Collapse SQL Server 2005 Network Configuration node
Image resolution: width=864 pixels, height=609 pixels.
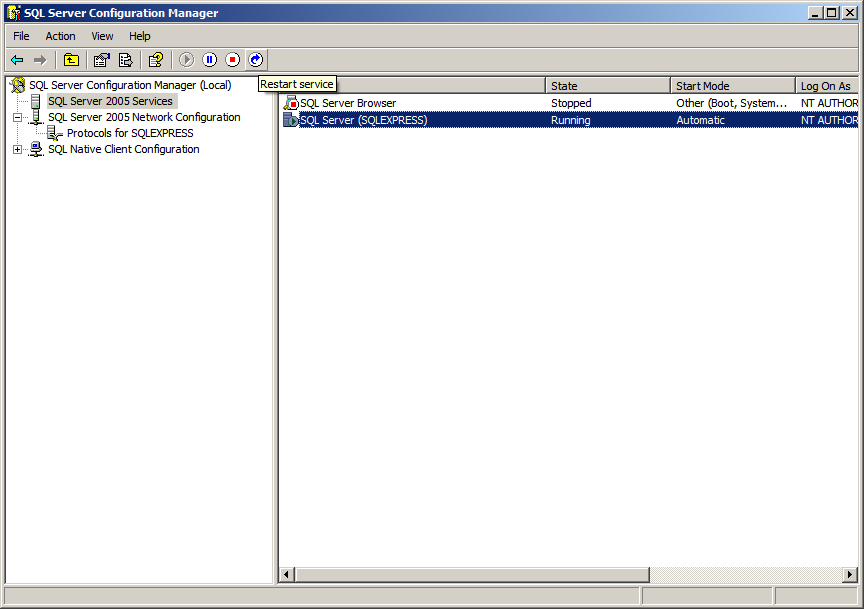click(17, 117)
